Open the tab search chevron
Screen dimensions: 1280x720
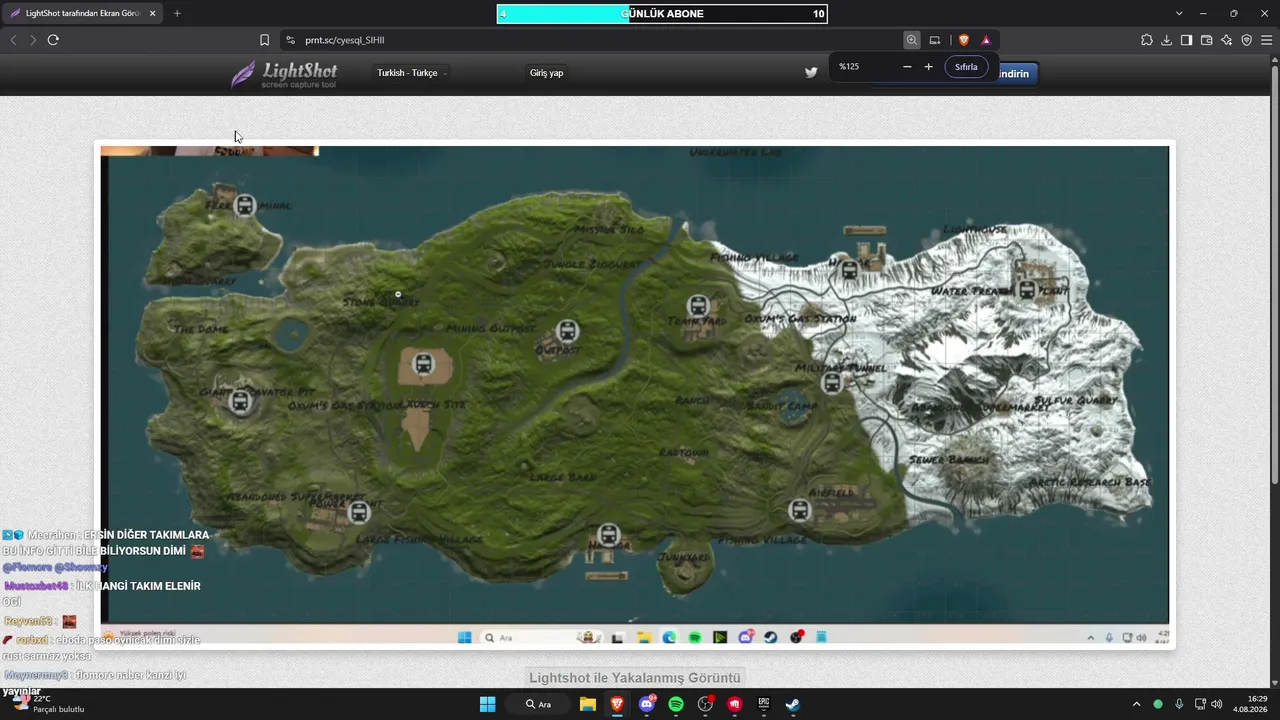1179,13
